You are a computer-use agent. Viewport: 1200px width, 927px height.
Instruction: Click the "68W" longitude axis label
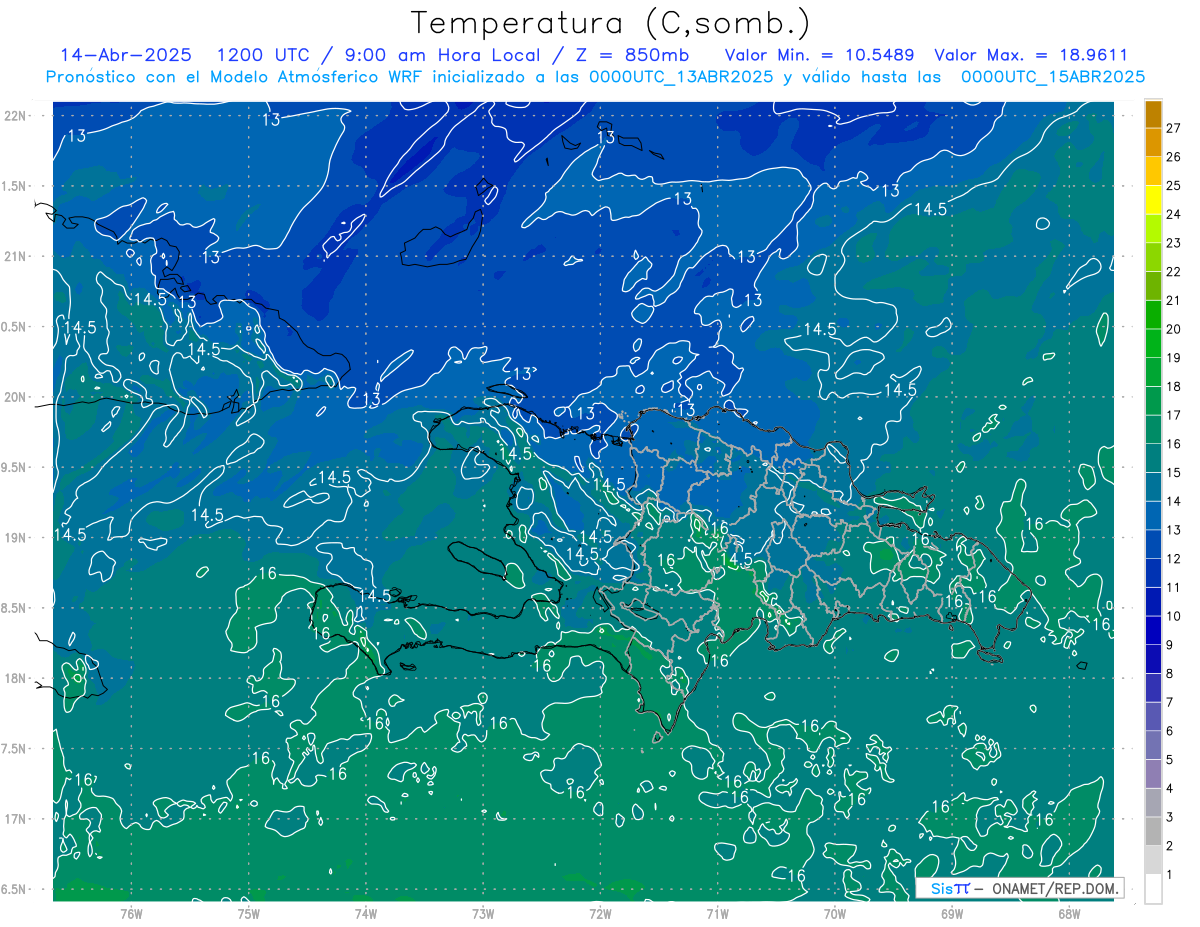[x=1069, y=913]
